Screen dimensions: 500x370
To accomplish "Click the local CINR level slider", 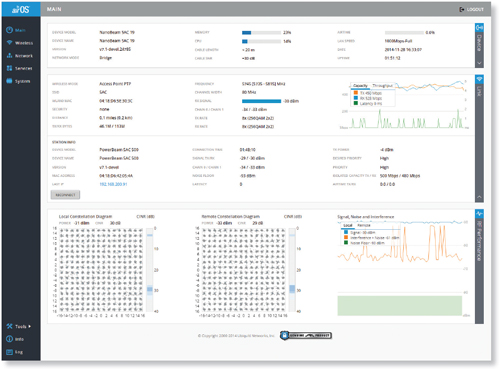I will point(150,270).
